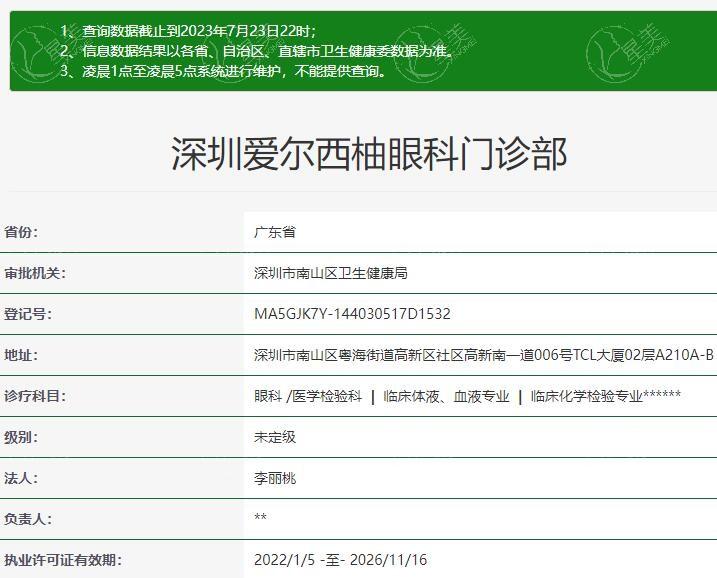Click the 负责人 label

point(28,519)
